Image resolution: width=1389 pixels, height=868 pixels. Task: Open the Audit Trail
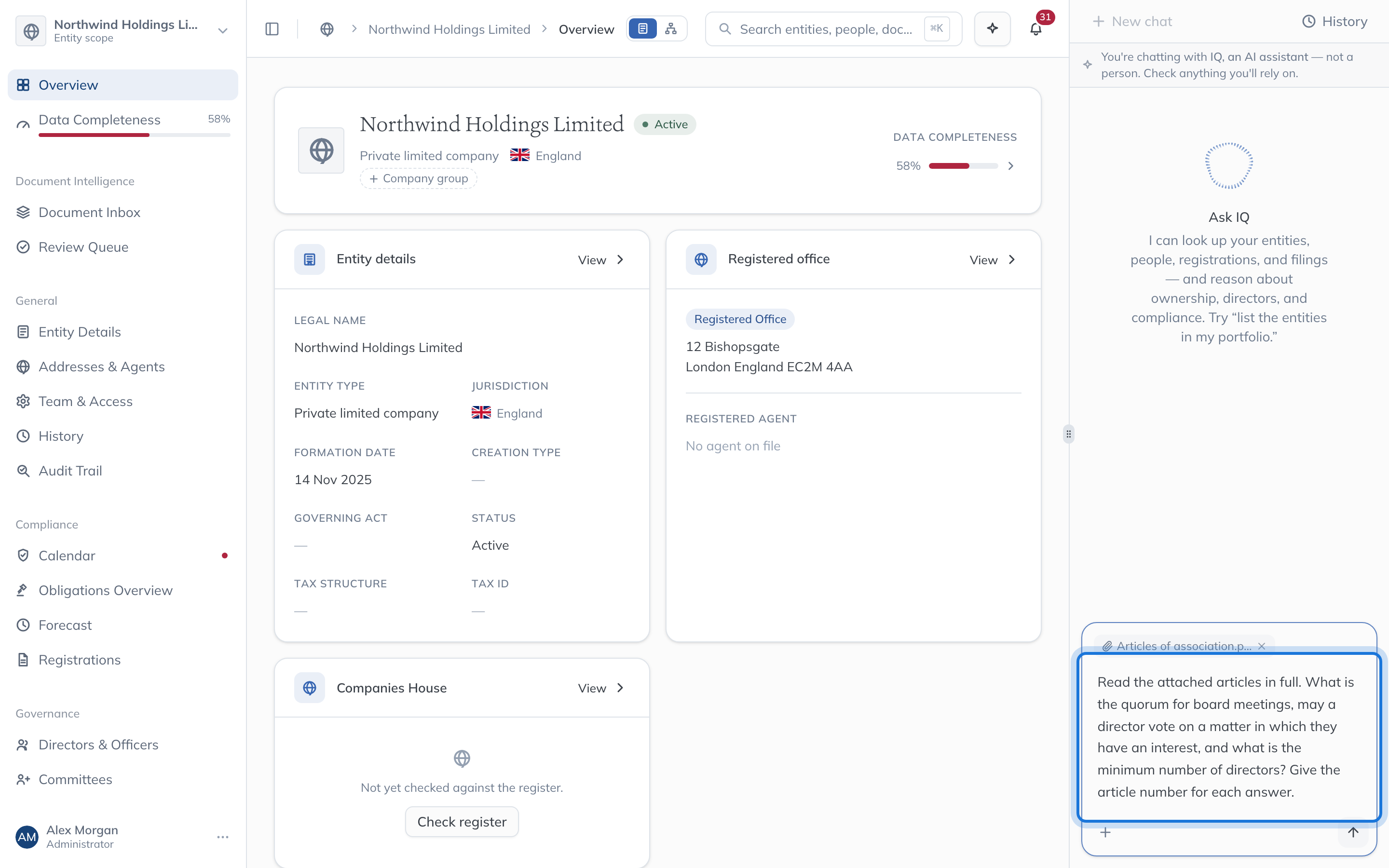123,471
